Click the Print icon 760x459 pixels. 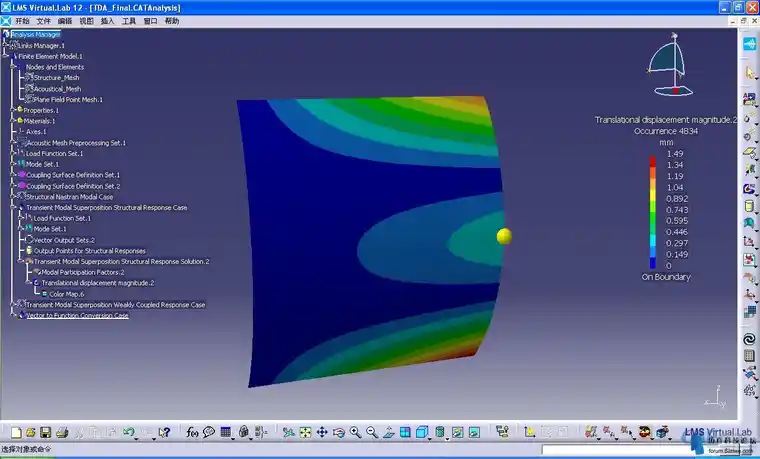tap(62, 432)
